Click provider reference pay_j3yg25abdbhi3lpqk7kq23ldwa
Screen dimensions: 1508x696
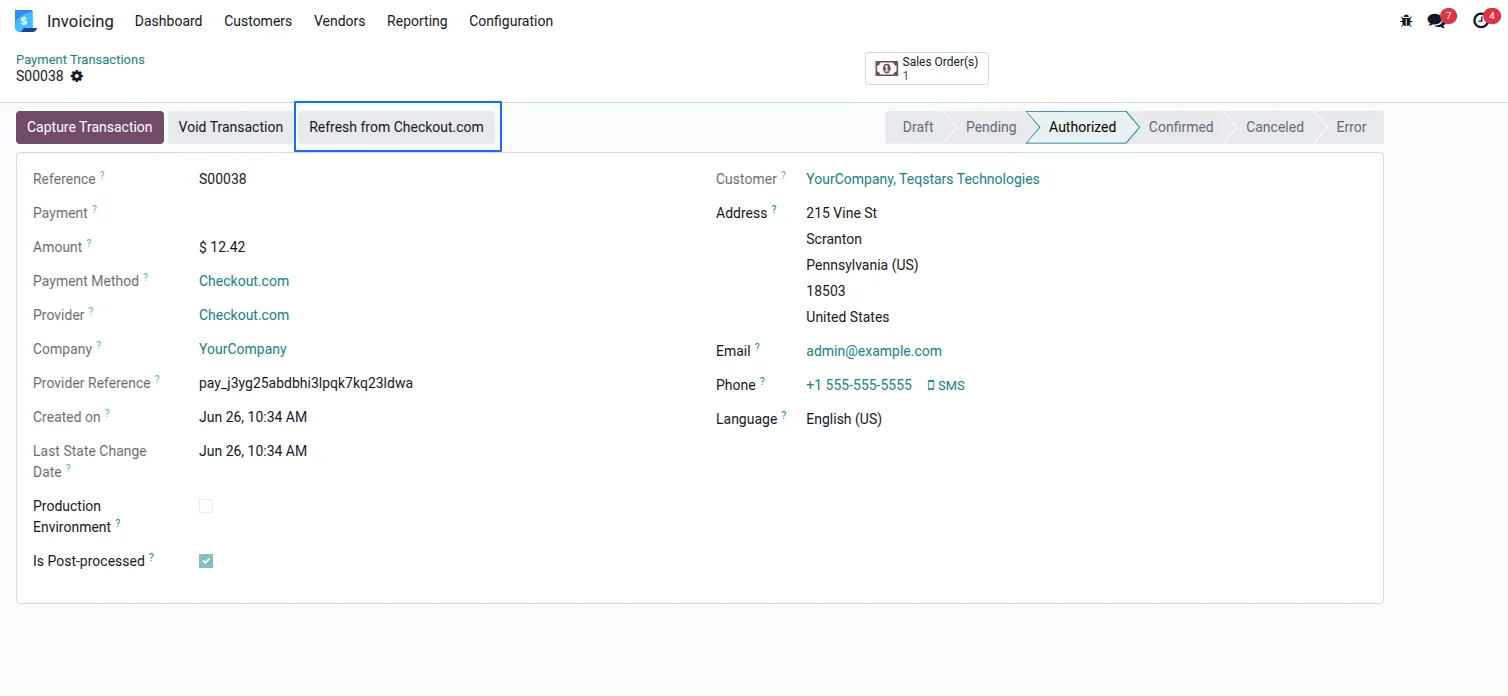[306, 383]
